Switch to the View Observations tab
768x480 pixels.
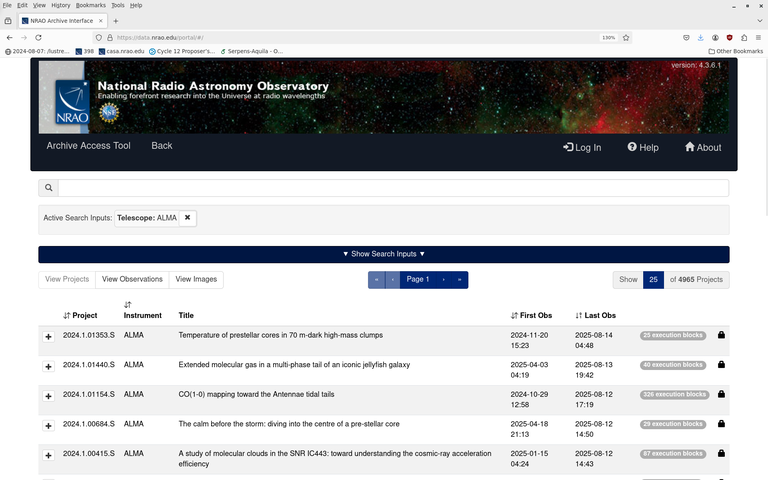pos(132,280)
